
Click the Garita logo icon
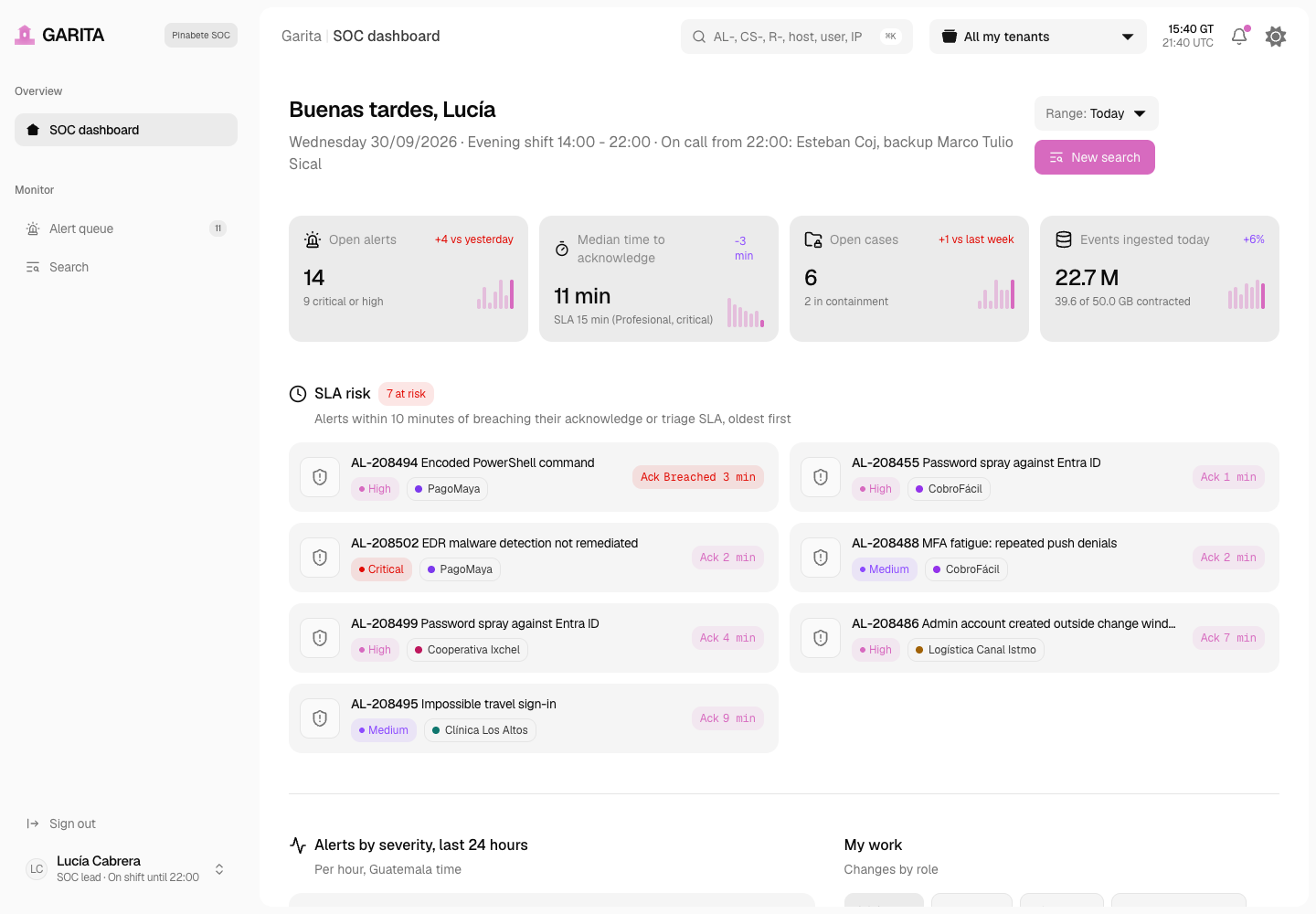pyautogui.click(x=25, y=35)
